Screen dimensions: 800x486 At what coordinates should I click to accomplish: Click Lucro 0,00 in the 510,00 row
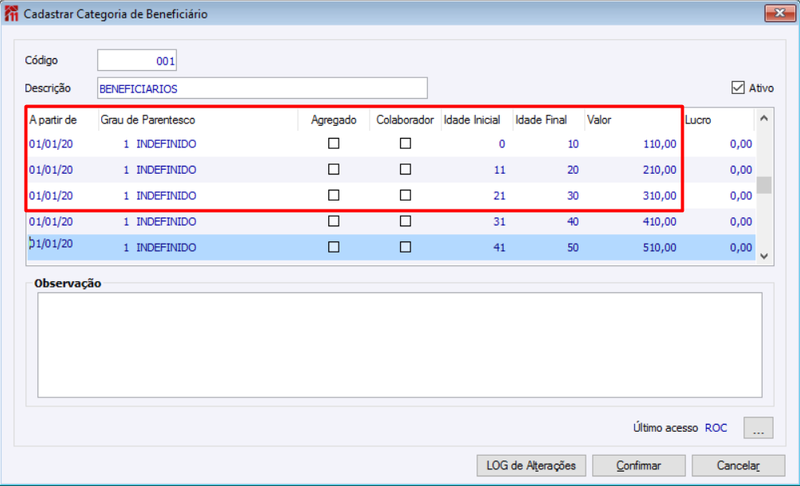tap(741, 248)
